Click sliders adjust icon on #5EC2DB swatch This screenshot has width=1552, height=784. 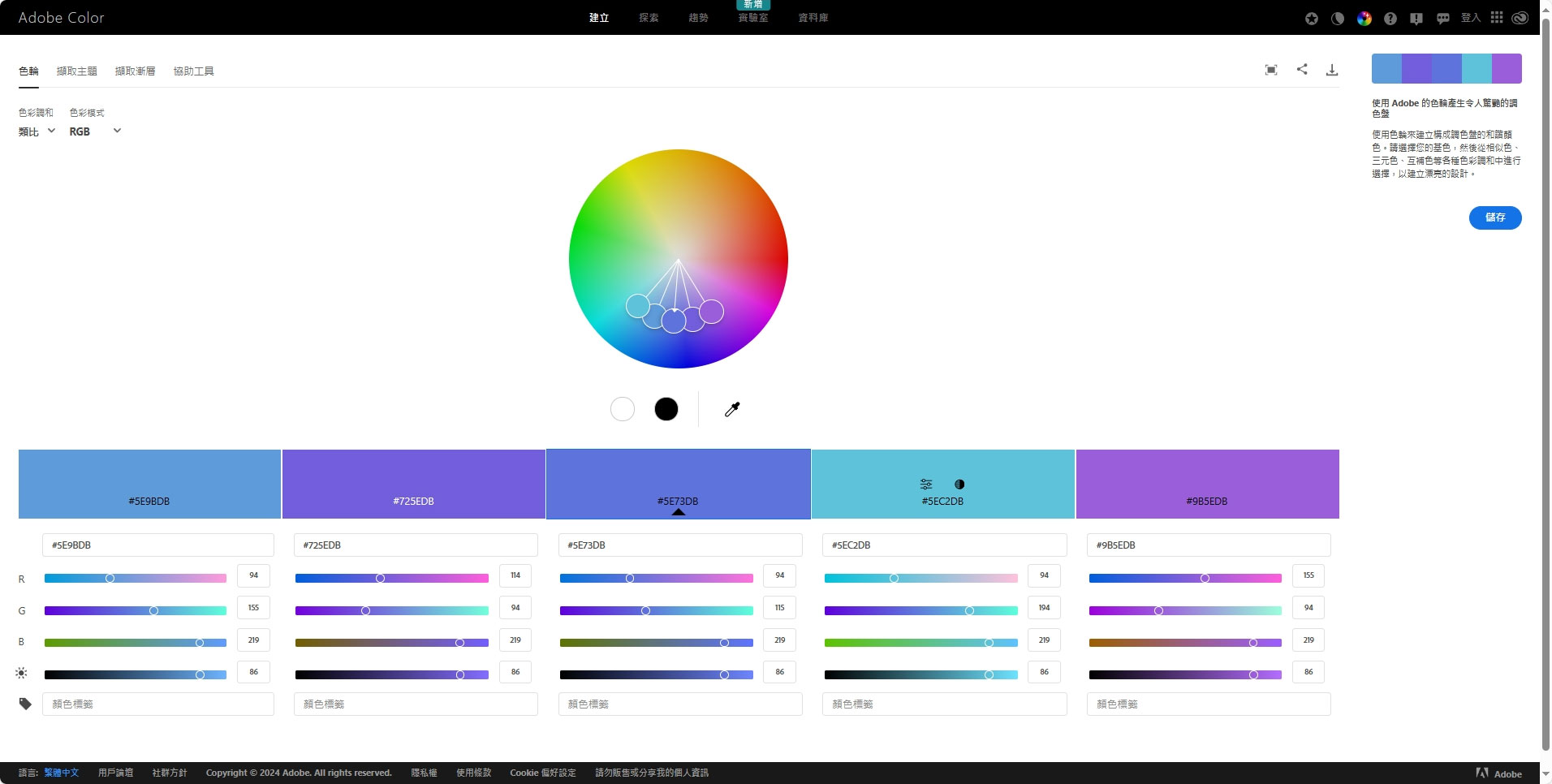pyautogui.click(x=926, y=484)
